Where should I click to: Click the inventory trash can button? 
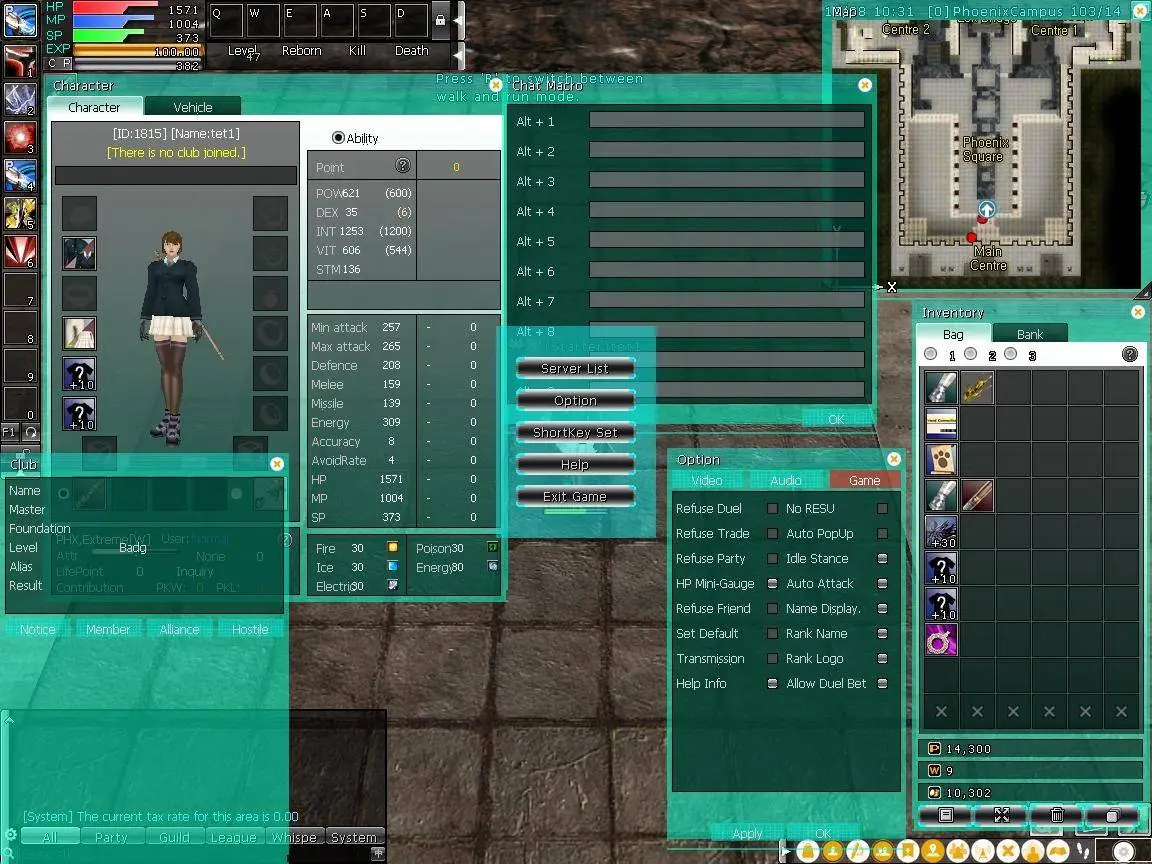(1056, 815)
